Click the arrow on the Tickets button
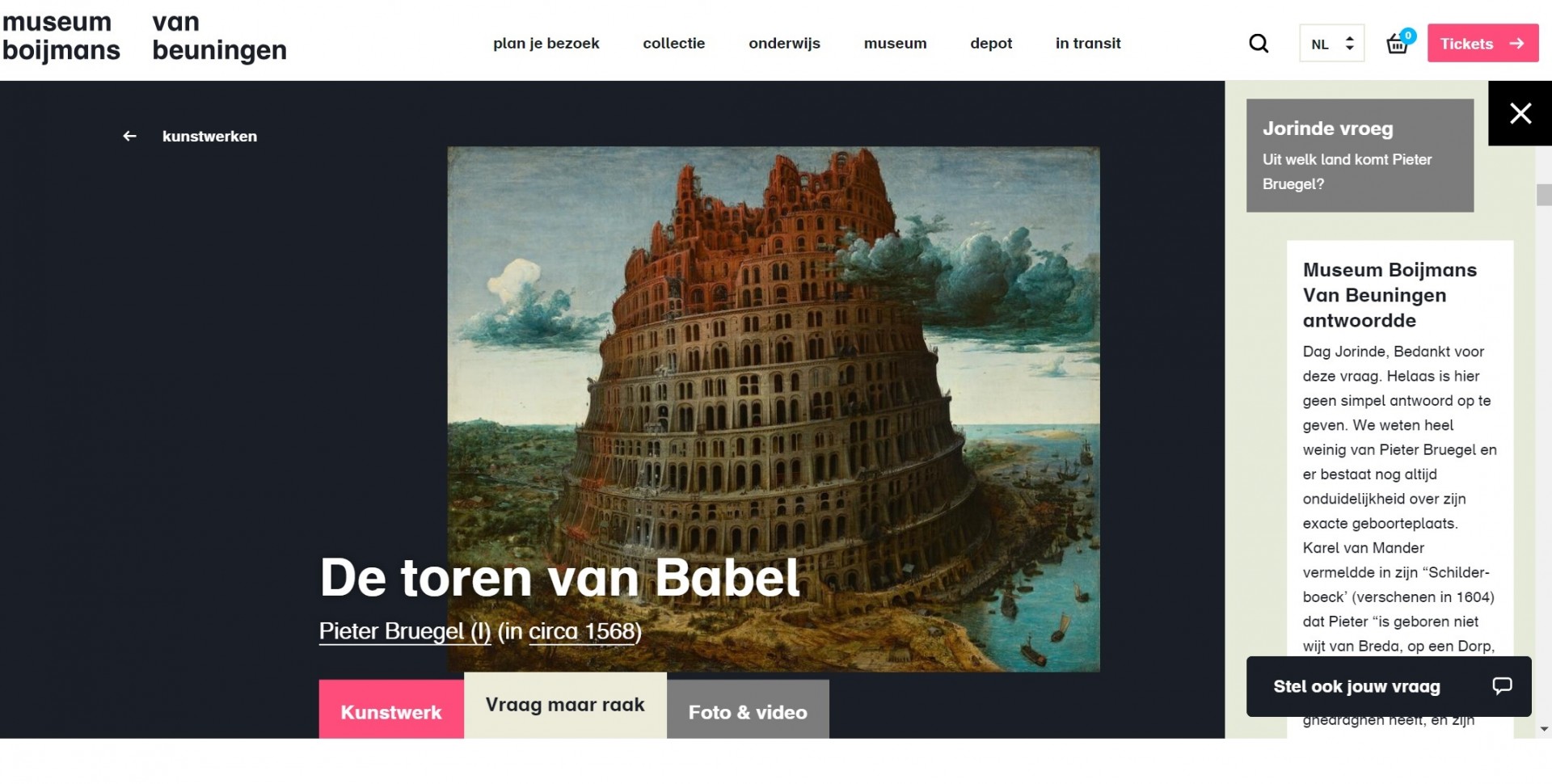Image resolution: width=1552 pixels, height=784 pixels. (x=1517, y=44)
